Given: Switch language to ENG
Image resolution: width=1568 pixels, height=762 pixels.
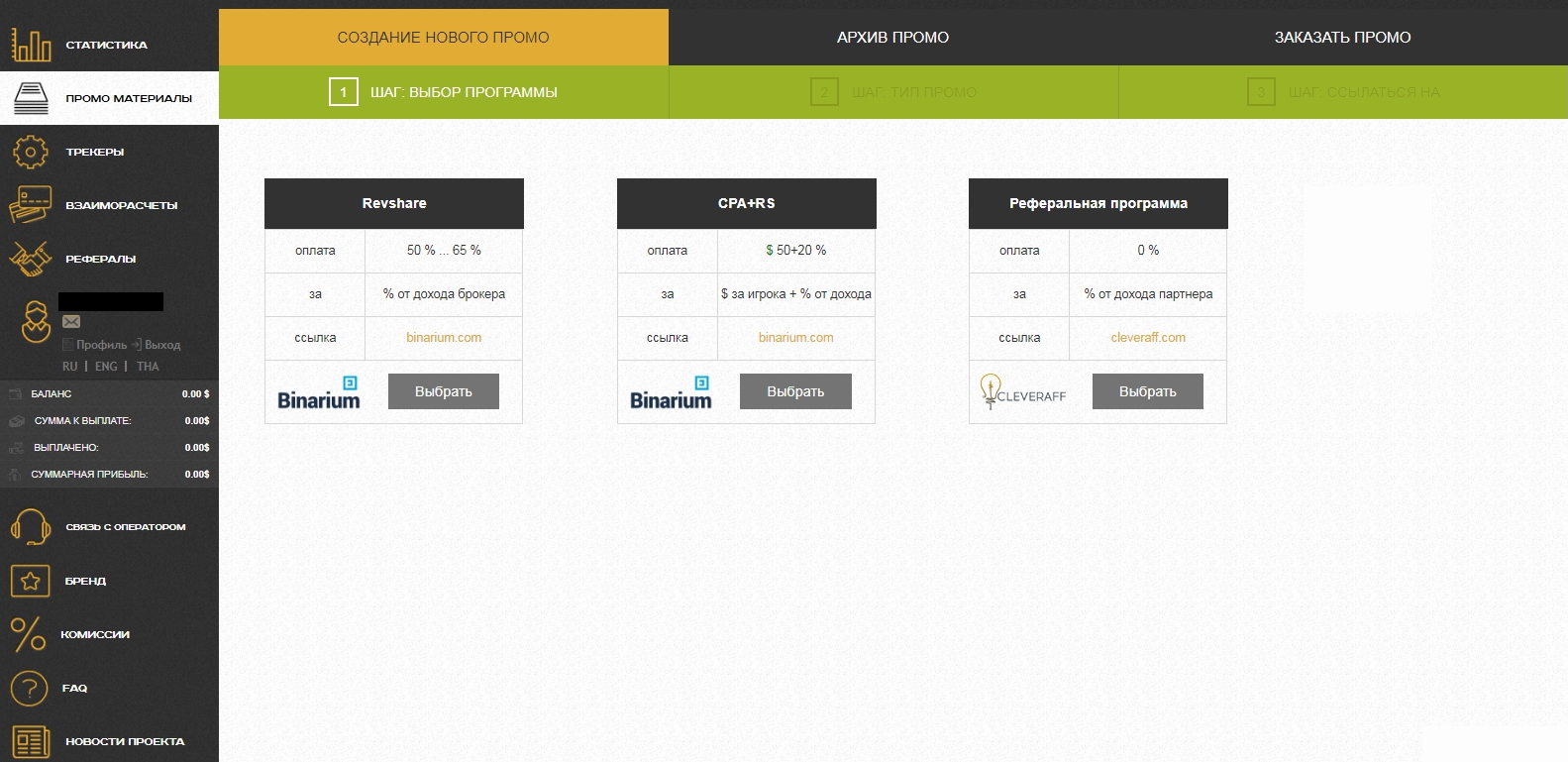Looking at the screenshot, I should pyautogui.click(x=106, y=367).
